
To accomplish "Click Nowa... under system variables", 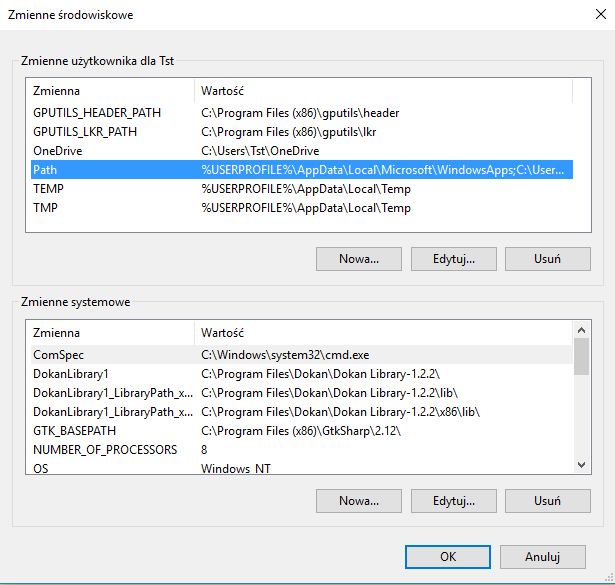I will tap(359, 501).
